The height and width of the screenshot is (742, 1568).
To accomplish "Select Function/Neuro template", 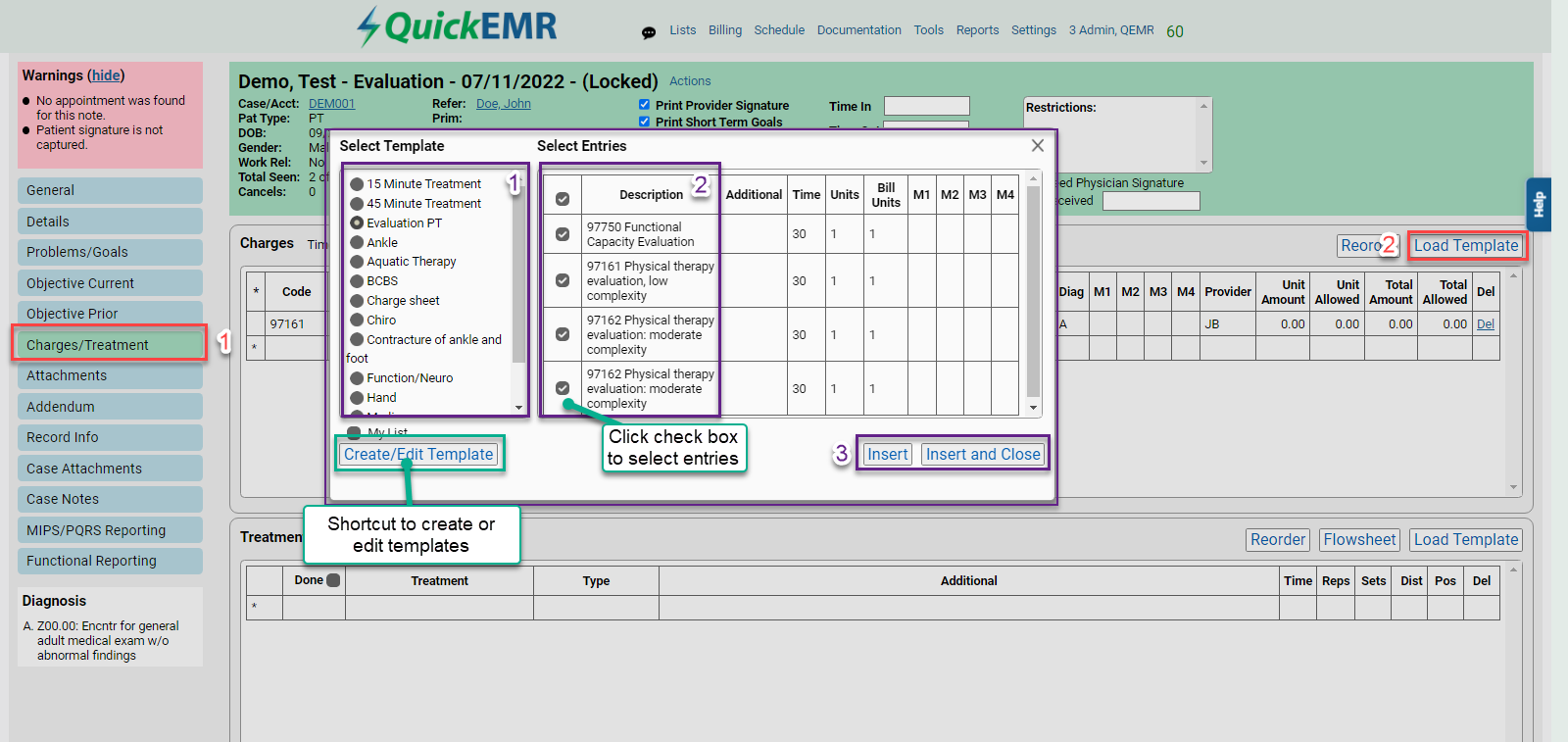I will pos(357,378).
